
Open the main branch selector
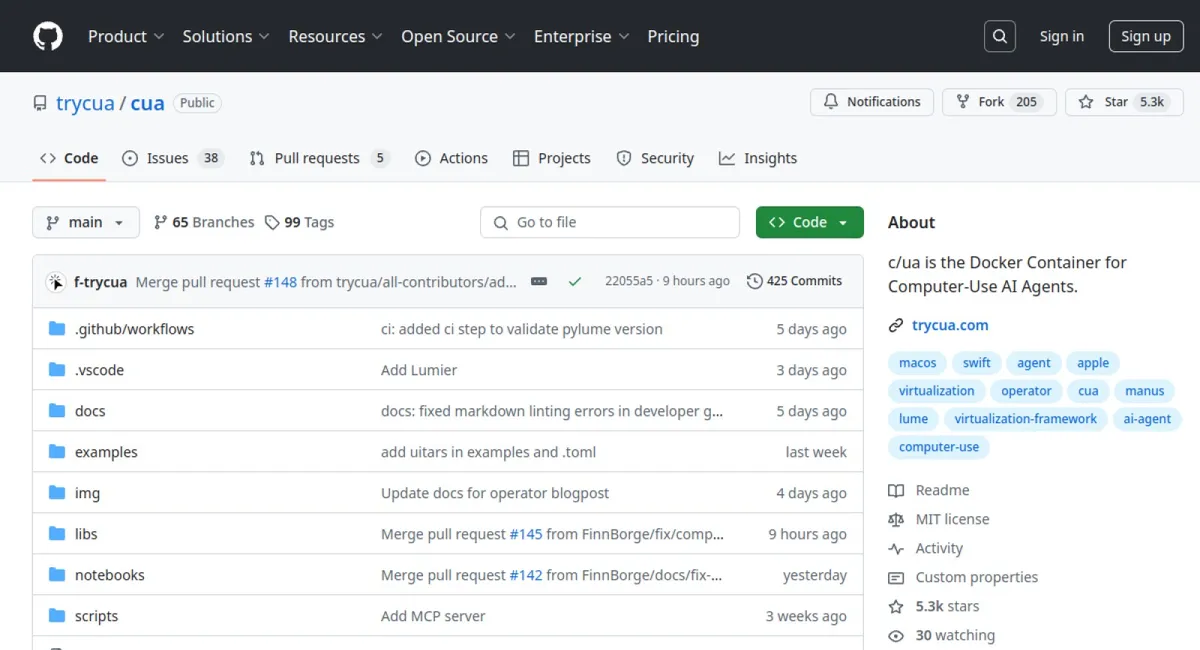point(85,222)
